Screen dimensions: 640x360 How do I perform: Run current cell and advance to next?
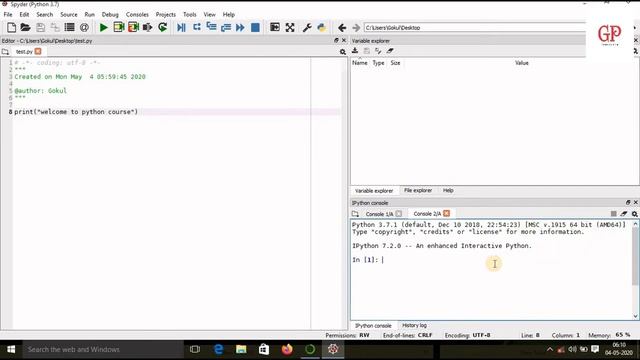(x=133, y=27)
